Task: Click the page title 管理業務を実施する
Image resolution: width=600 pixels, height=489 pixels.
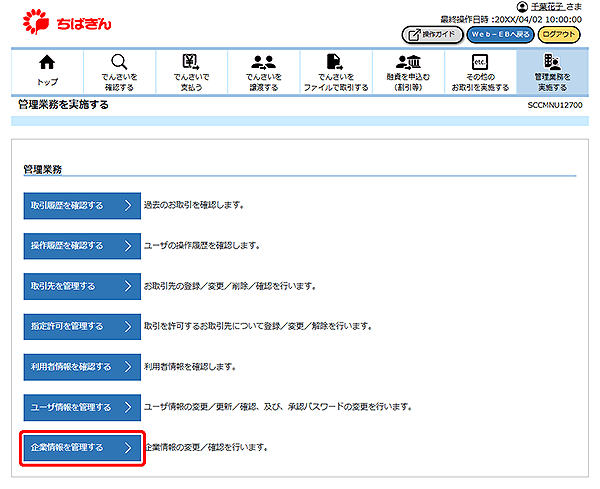Action: (64, 104)
